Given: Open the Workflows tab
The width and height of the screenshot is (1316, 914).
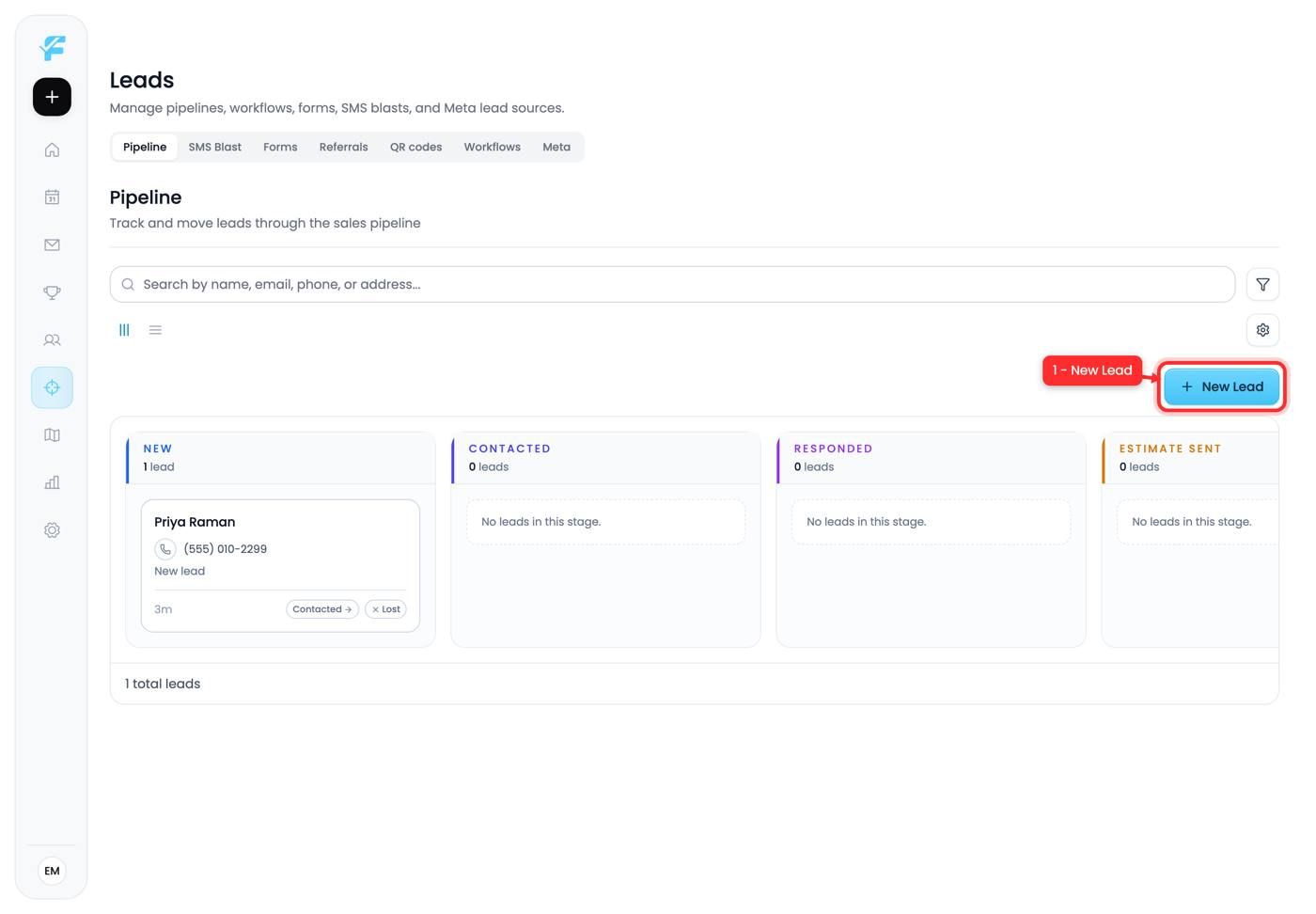Looking at the screenshot, I should click(x=492, y=147).
